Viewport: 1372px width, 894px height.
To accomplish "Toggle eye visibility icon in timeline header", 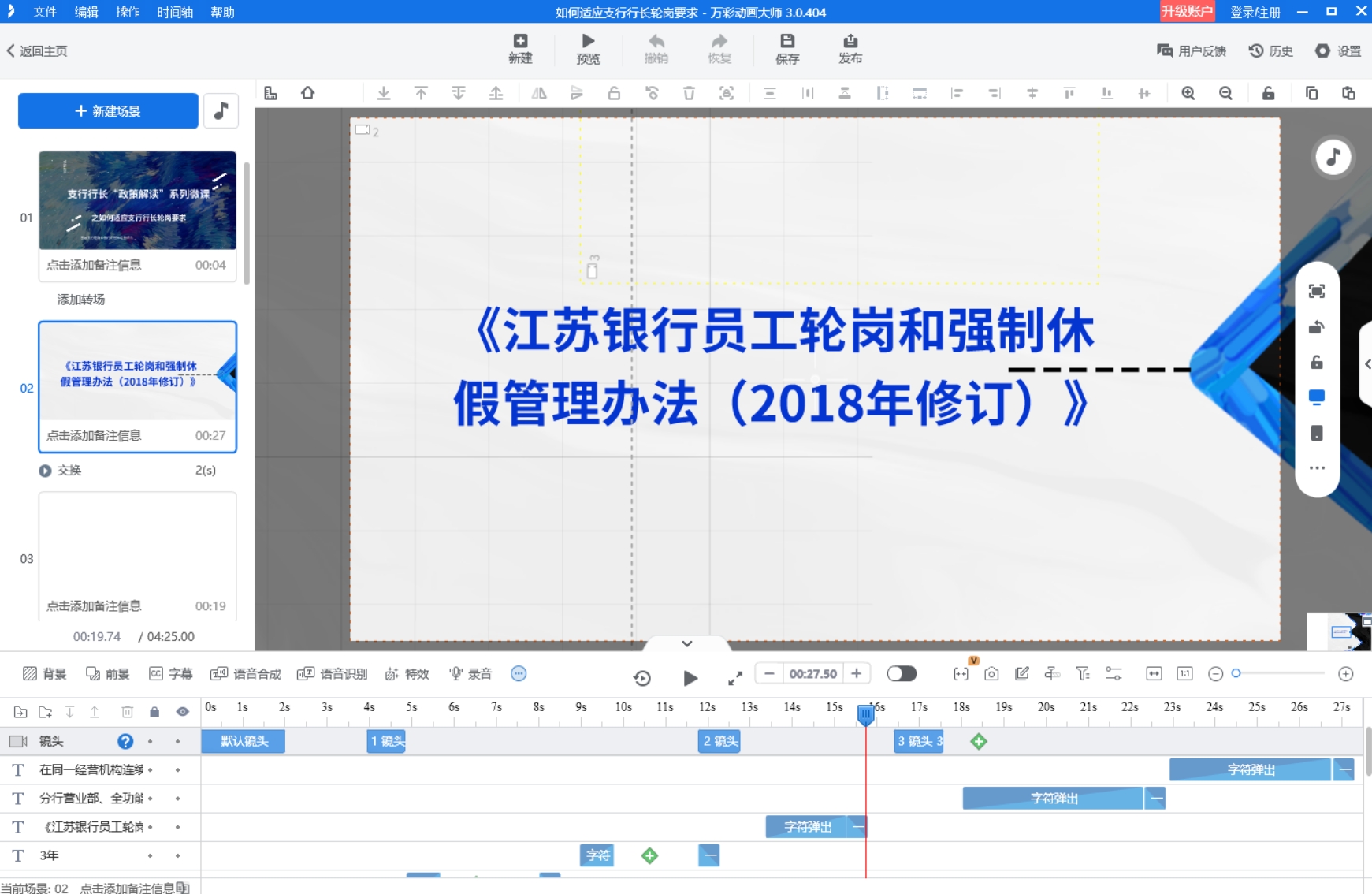I will tap(183, 712).
